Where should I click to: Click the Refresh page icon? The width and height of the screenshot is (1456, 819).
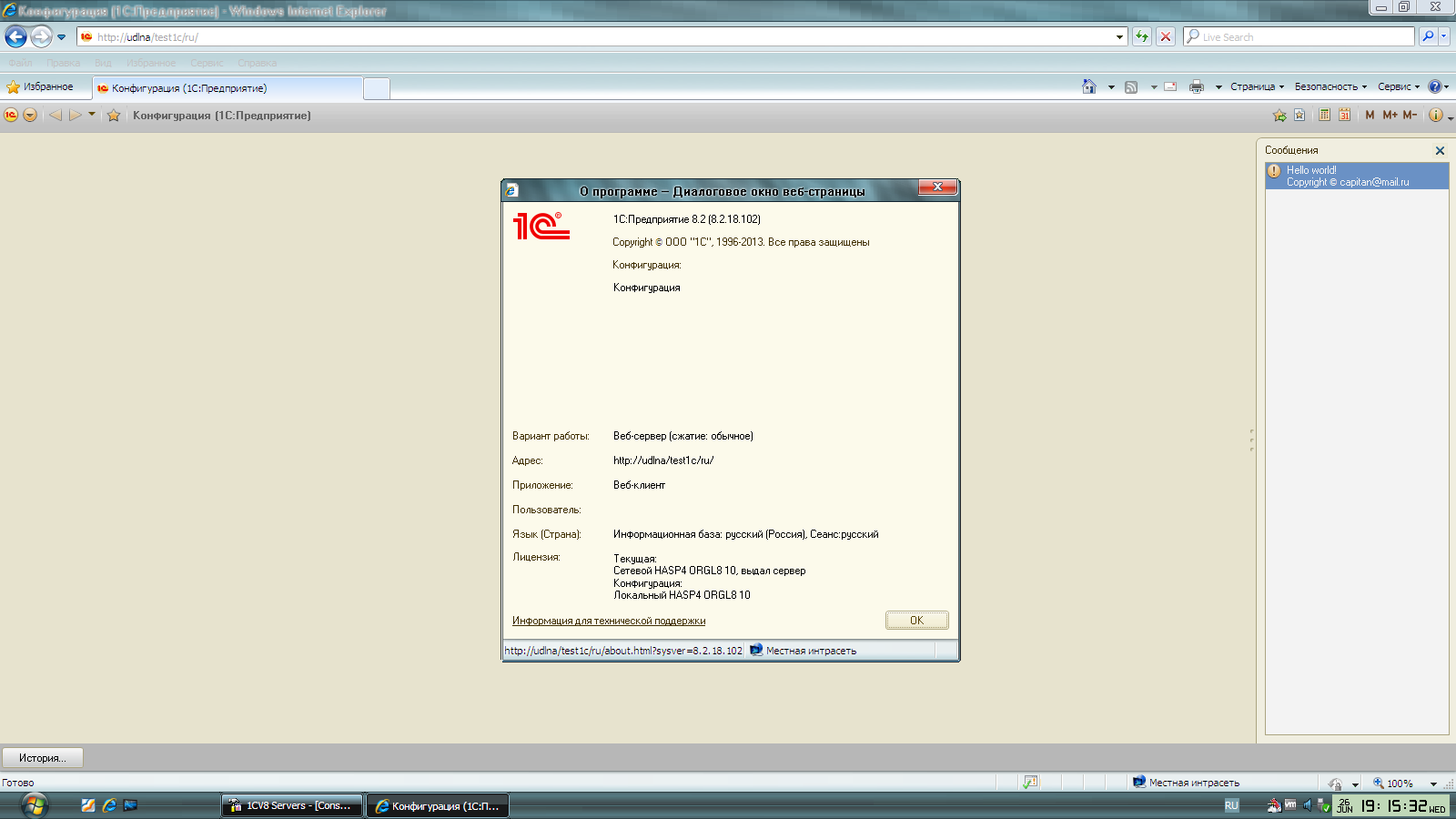[x=1142, y=37]
